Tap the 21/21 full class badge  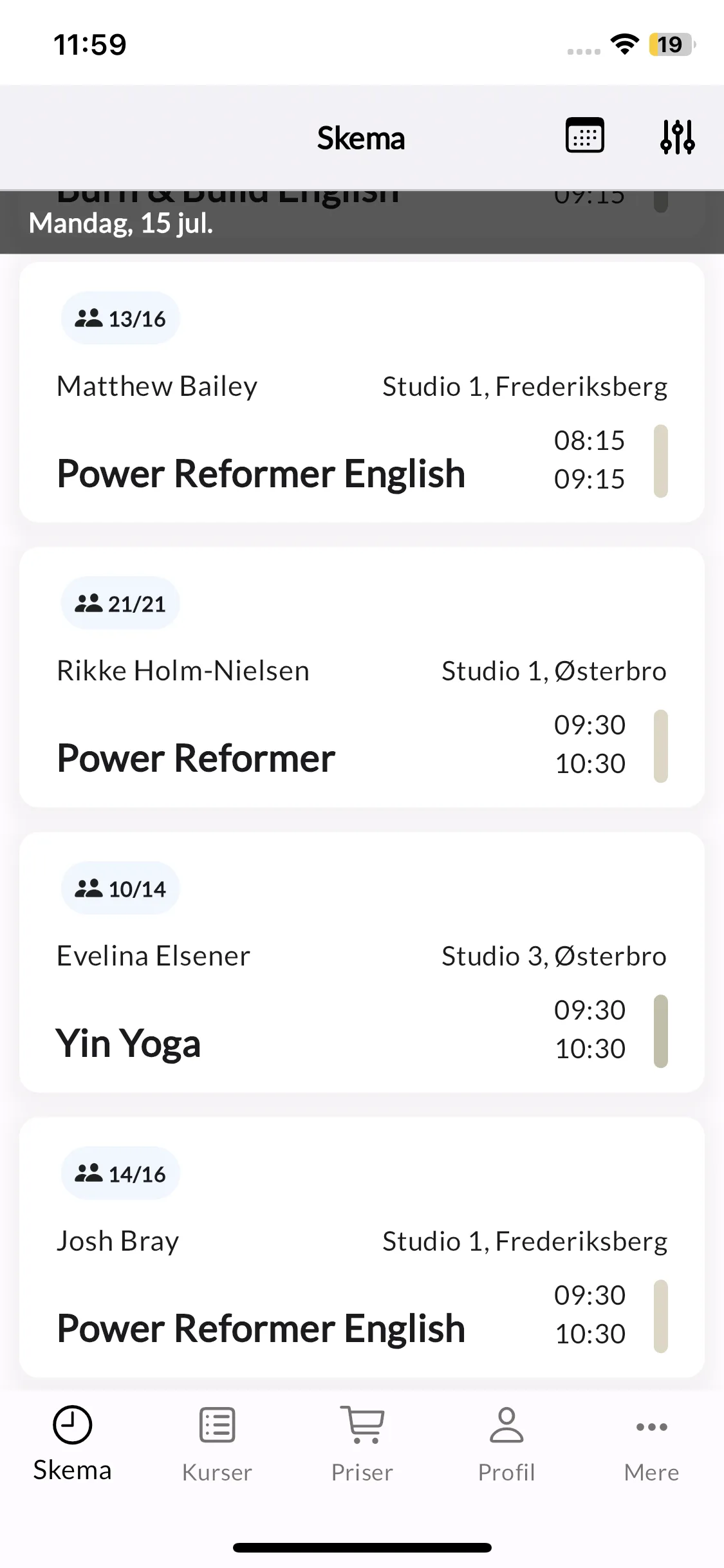click(120, 603)
